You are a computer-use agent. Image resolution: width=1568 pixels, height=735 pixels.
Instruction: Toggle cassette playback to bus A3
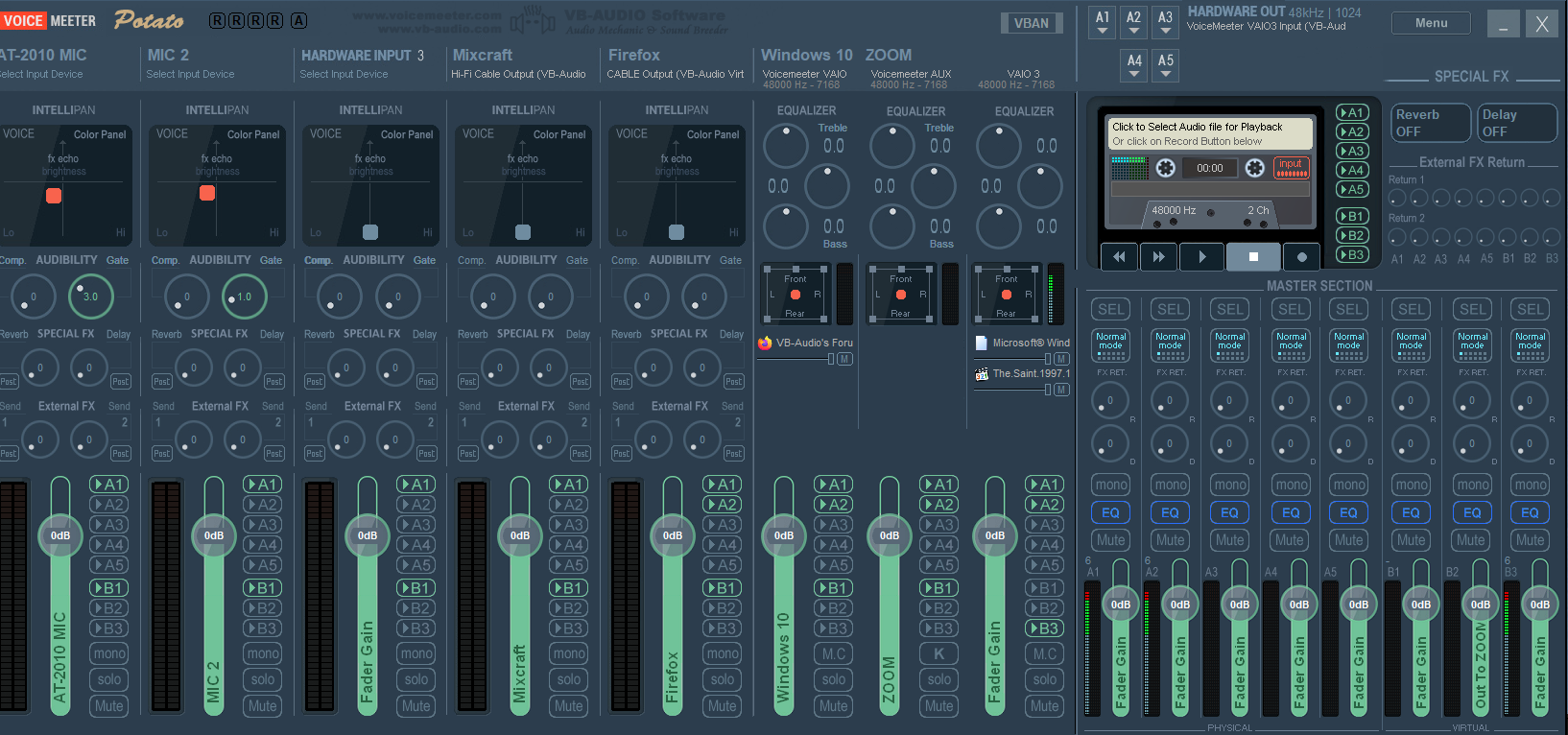click(x=1352, y=151)
